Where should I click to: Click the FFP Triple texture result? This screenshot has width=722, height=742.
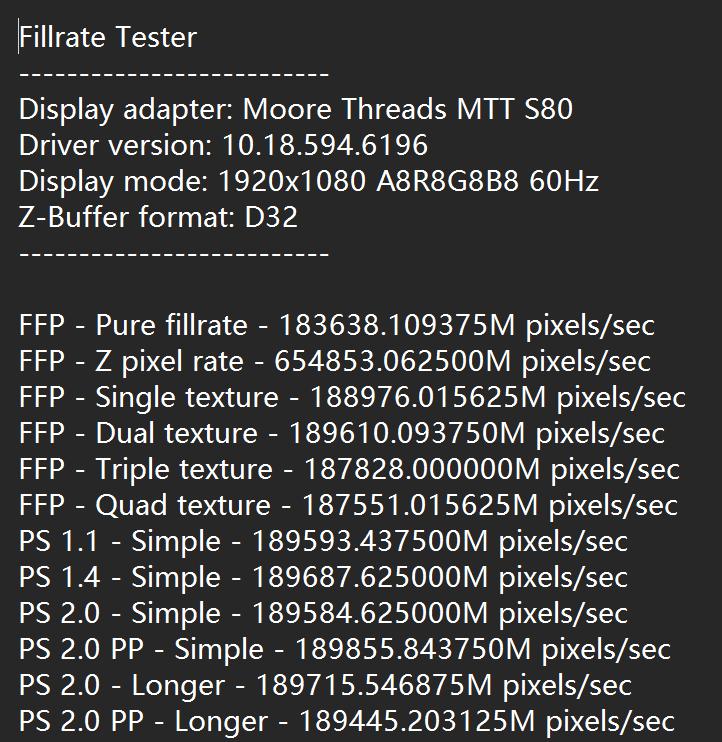coord(349,470)
